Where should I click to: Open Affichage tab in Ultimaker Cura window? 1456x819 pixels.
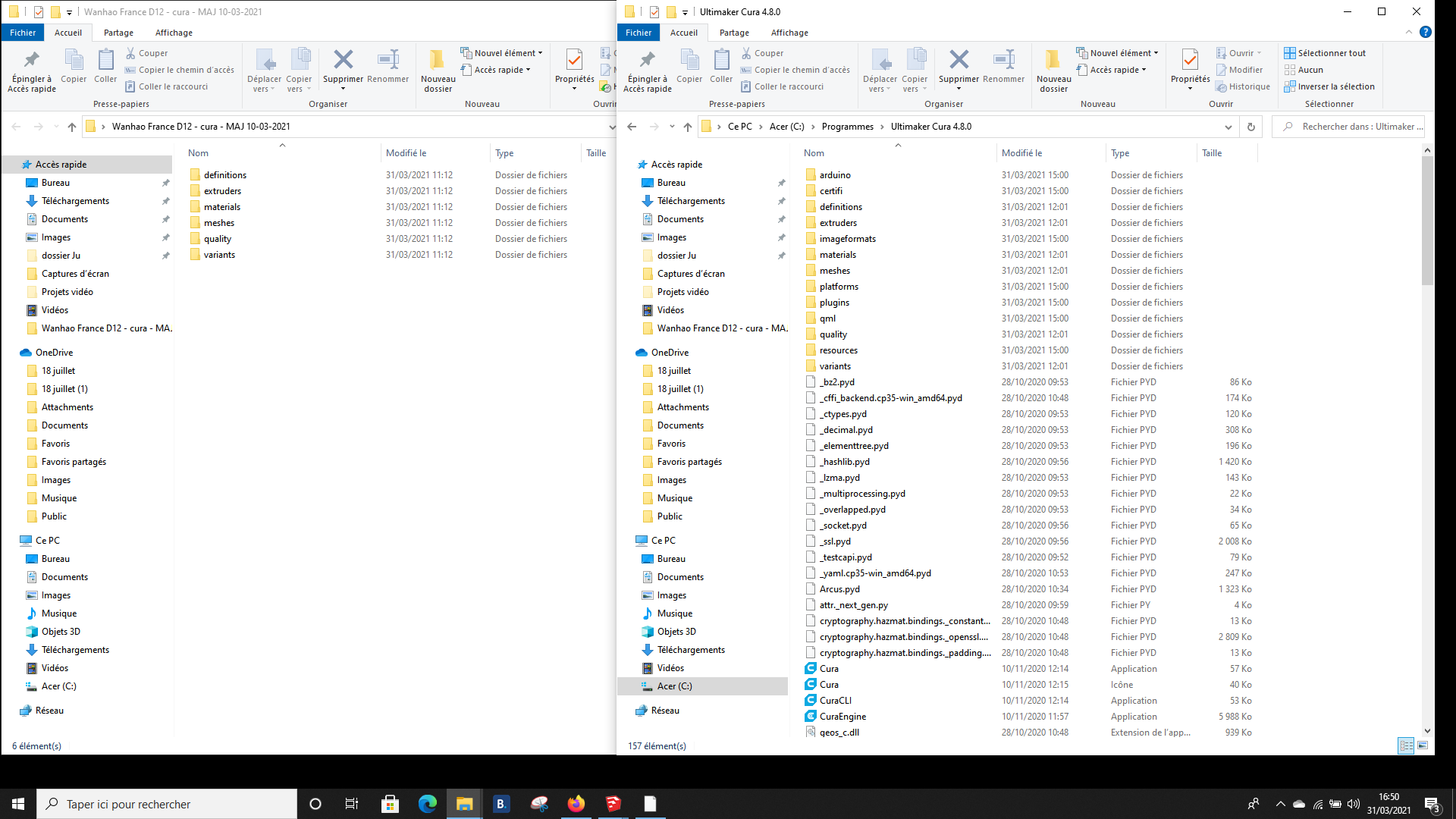click(x=789, y=33)
